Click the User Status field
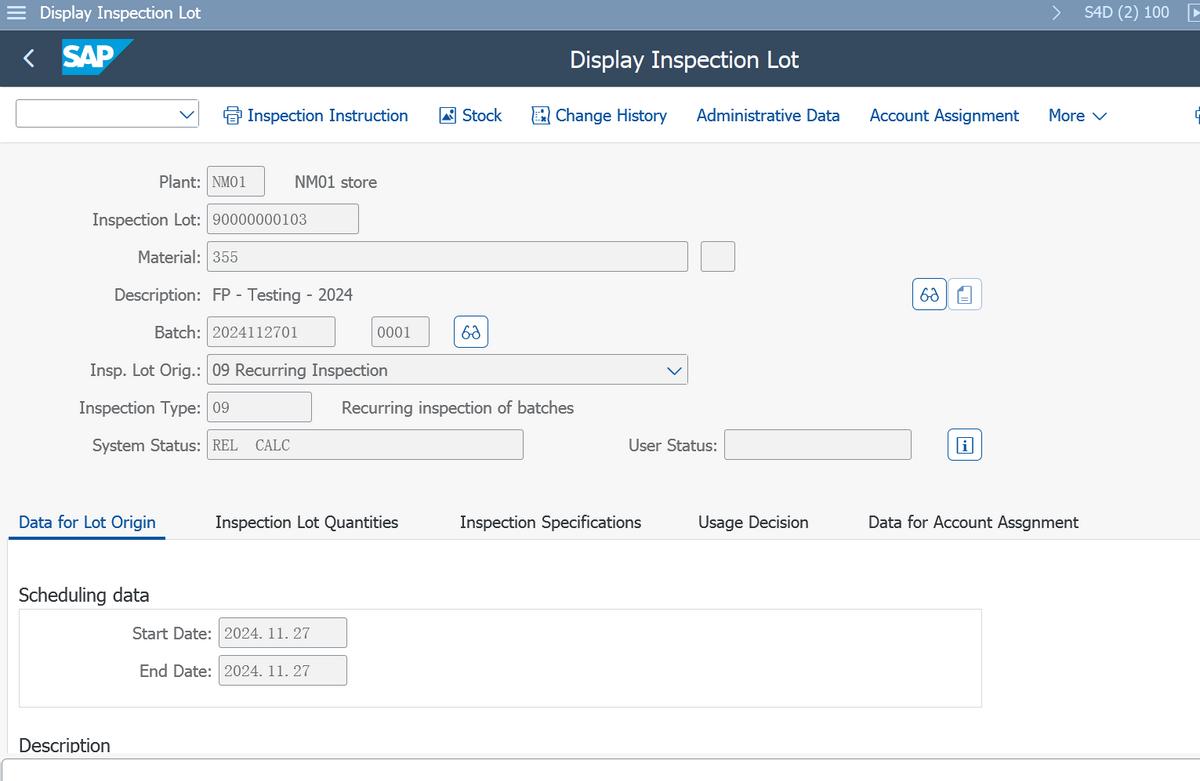1200x781 pixels. (817, 445)
